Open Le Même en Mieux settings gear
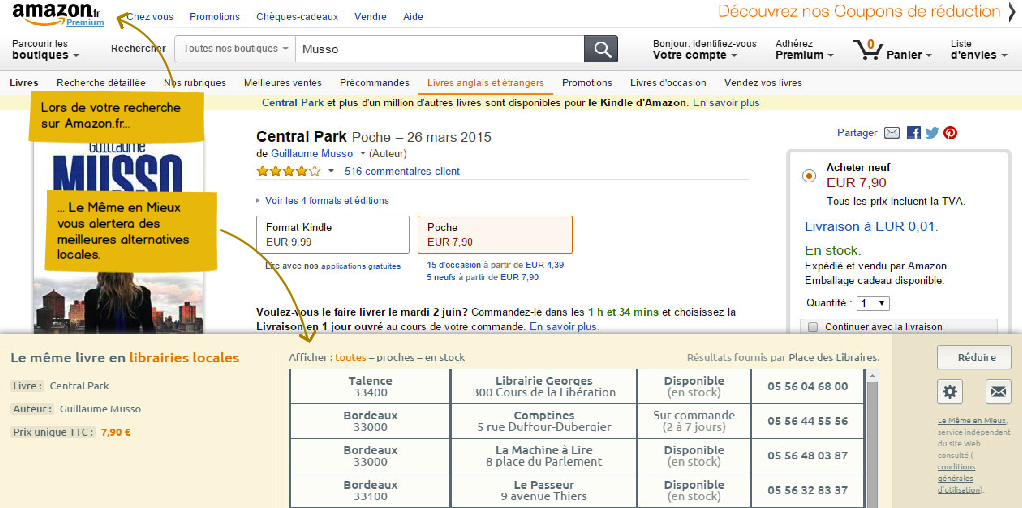This screenshot has width=1022, height=508. coord(950,391)
